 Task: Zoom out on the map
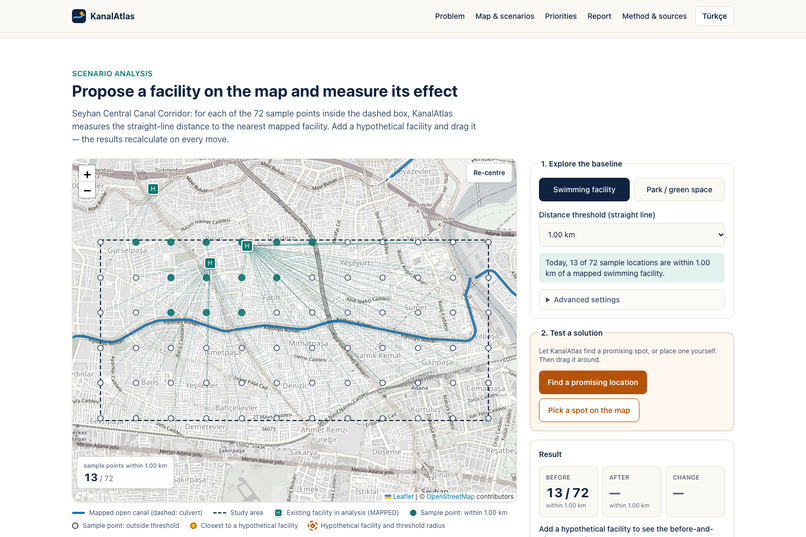coord(87,191)
